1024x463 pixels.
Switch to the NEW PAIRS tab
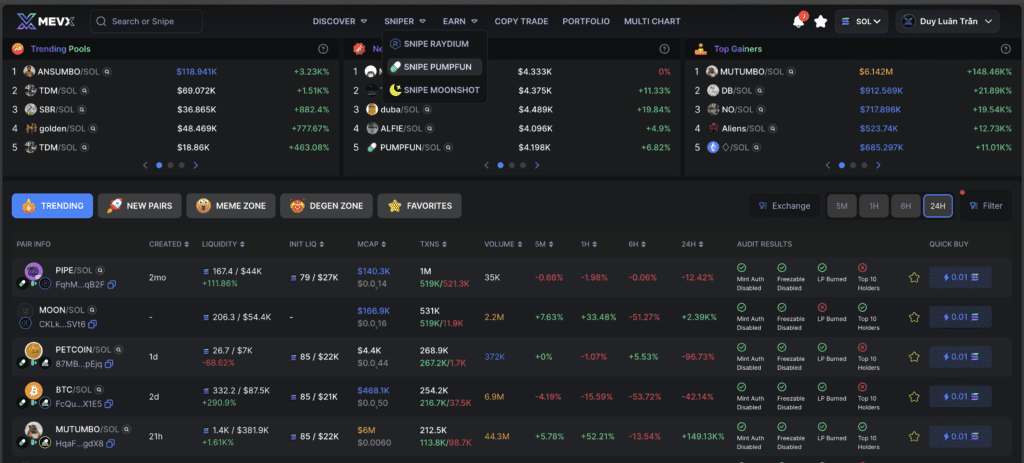click(140, 206)
